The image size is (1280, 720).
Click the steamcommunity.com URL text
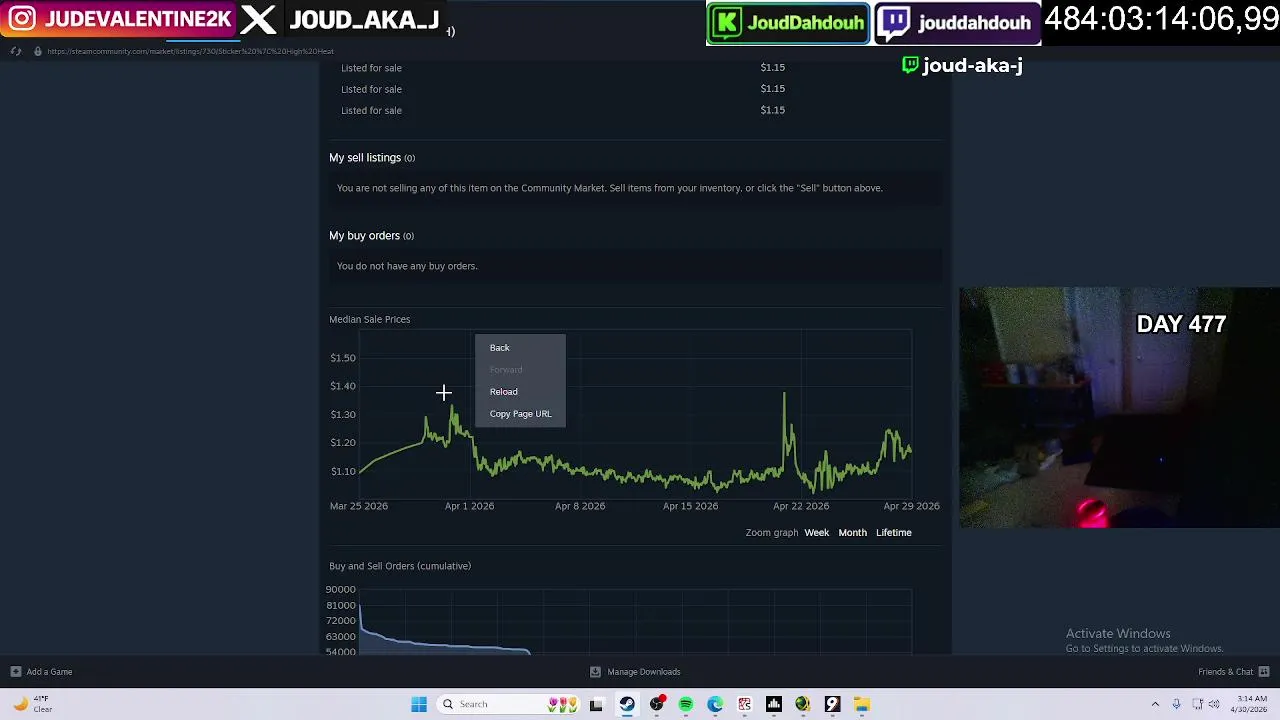[x=190, y=51]
